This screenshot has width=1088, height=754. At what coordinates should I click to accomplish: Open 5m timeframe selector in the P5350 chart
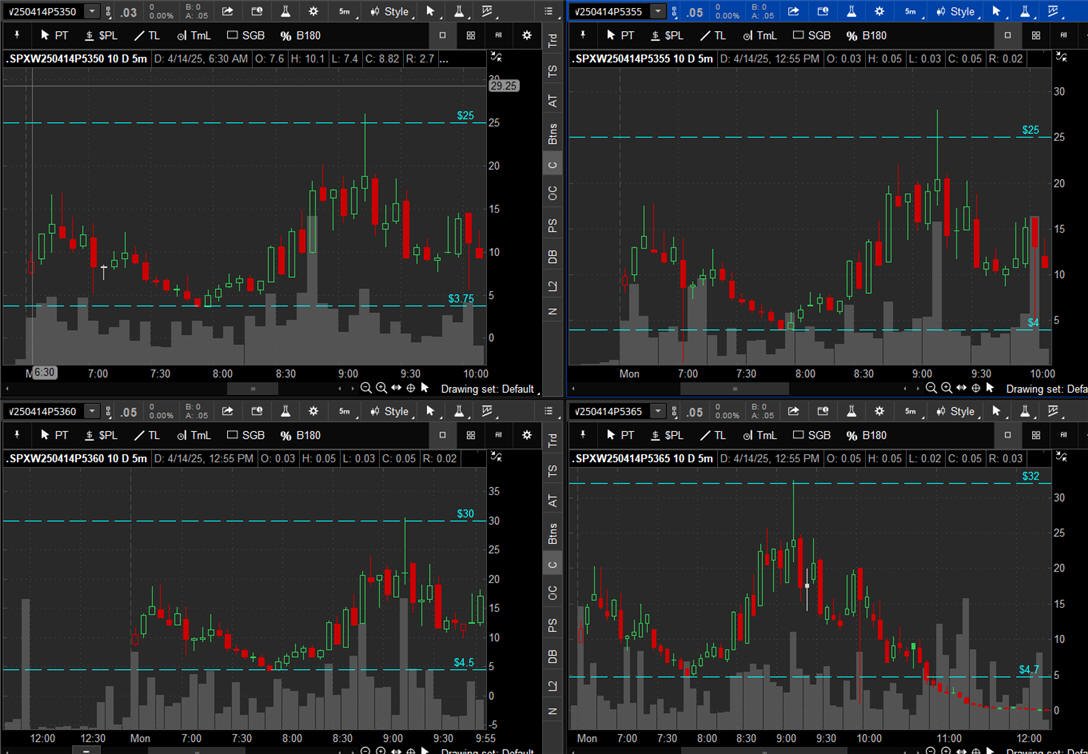(345, 12)
